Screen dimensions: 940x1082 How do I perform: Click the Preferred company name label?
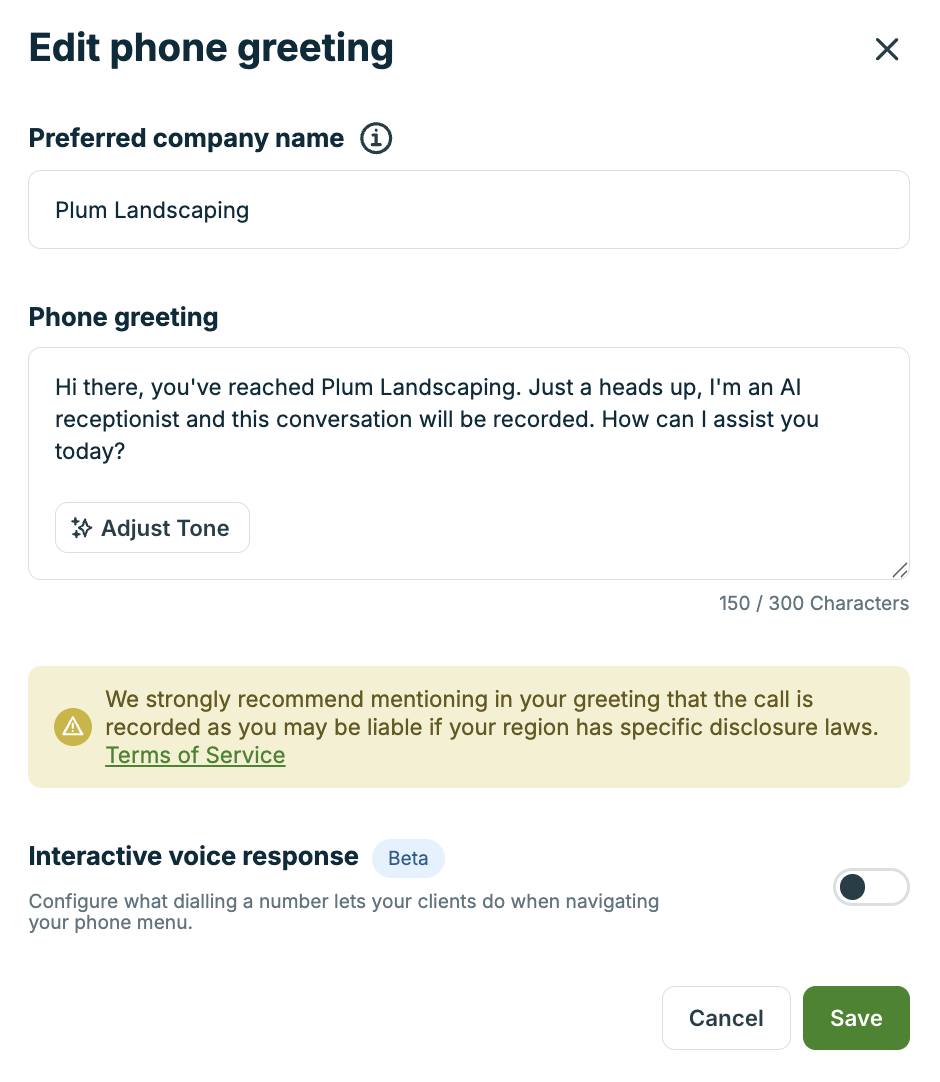click(x=186, y=138)
